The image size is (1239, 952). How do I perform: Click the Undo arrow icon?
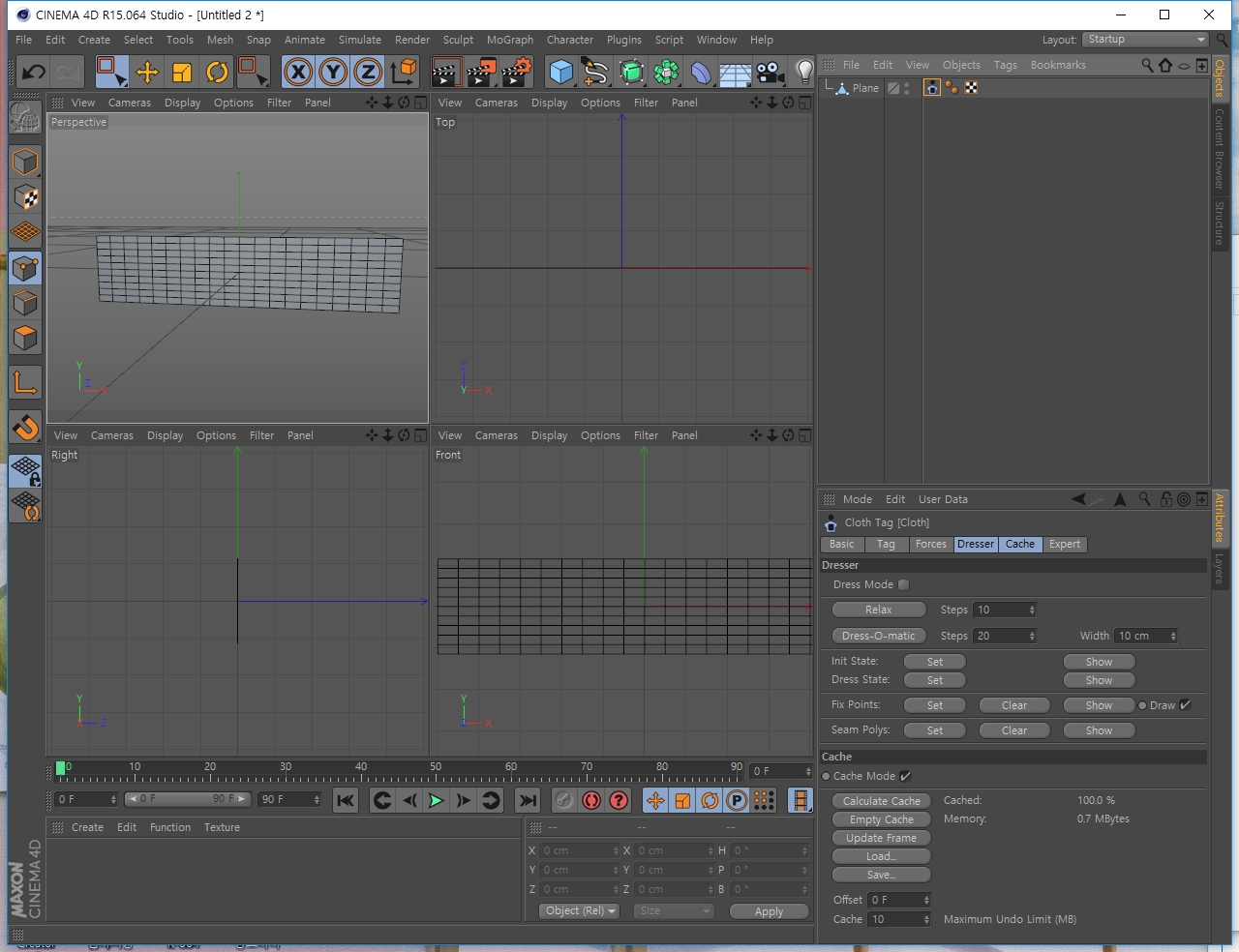pos(34,72)
